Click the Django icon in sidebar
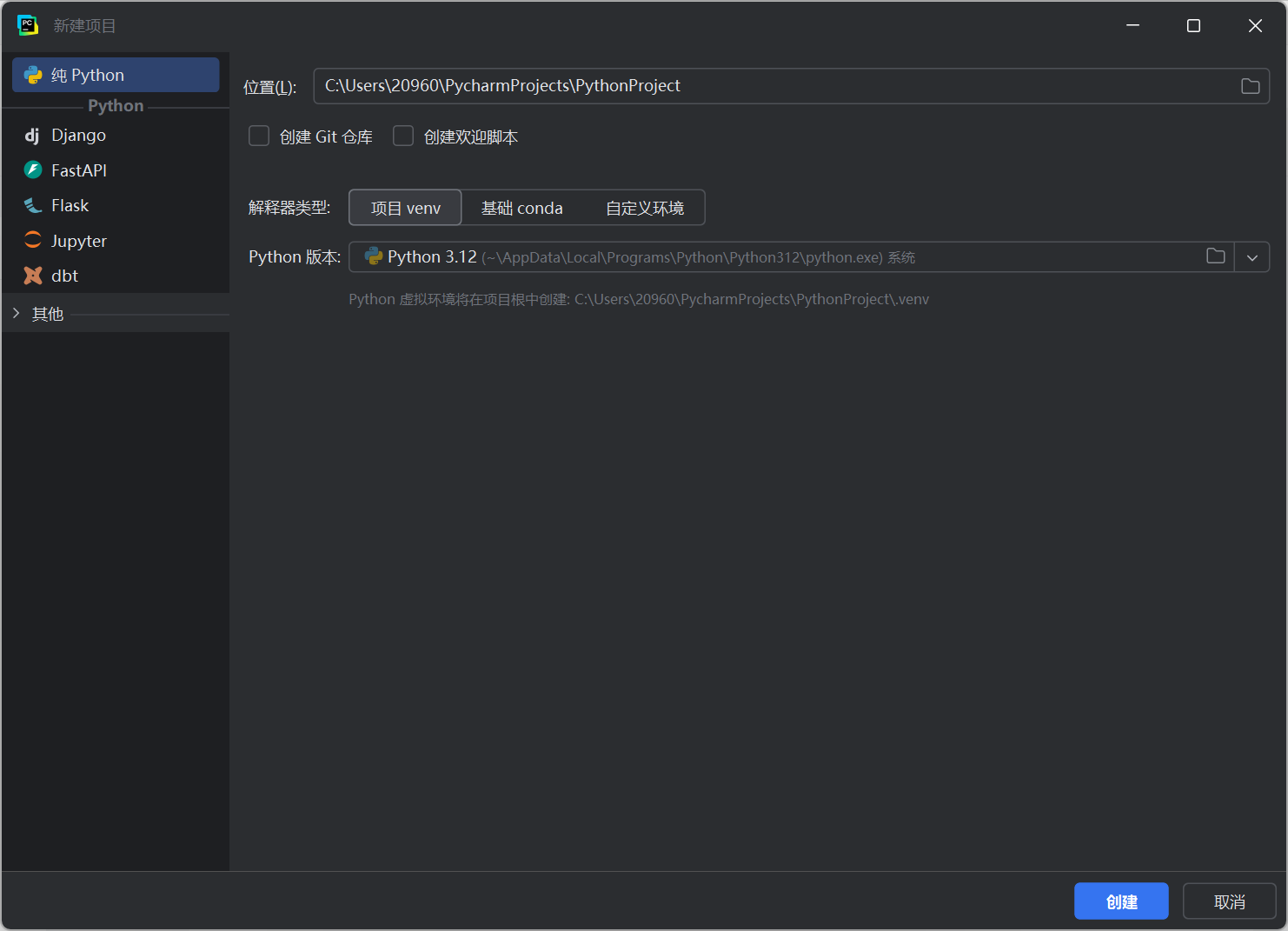The image size is (1288, 931). (x=33, y=136)
